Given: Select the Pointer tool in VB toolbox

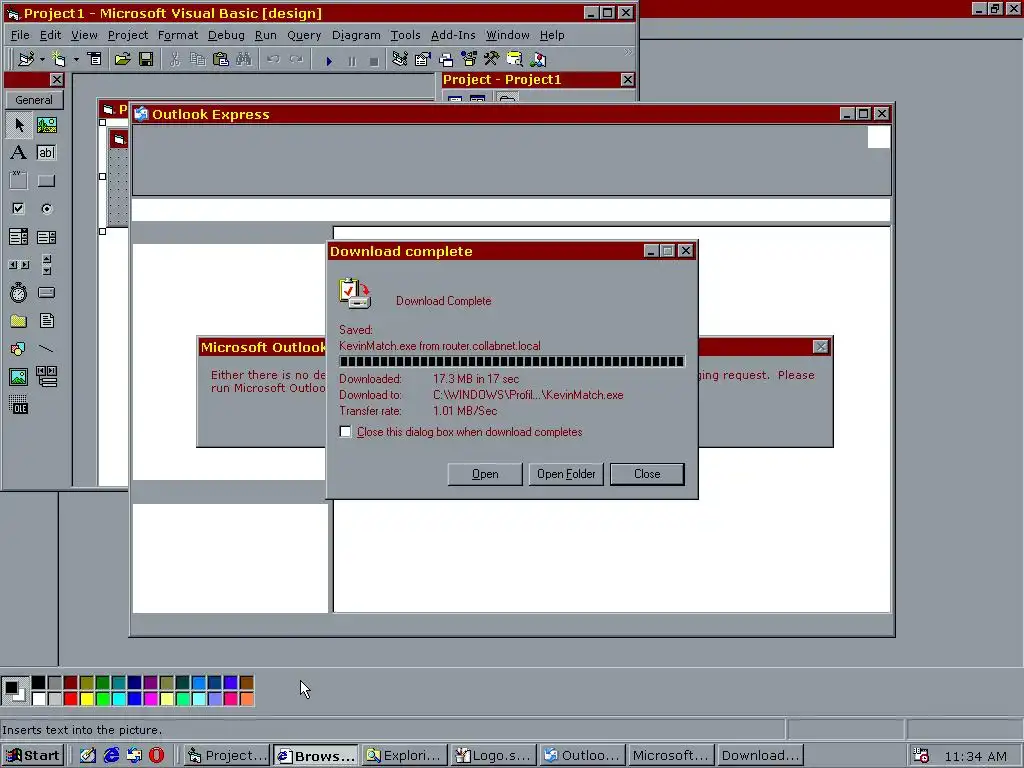Looking at the screenshot, I should pos(19,125).
